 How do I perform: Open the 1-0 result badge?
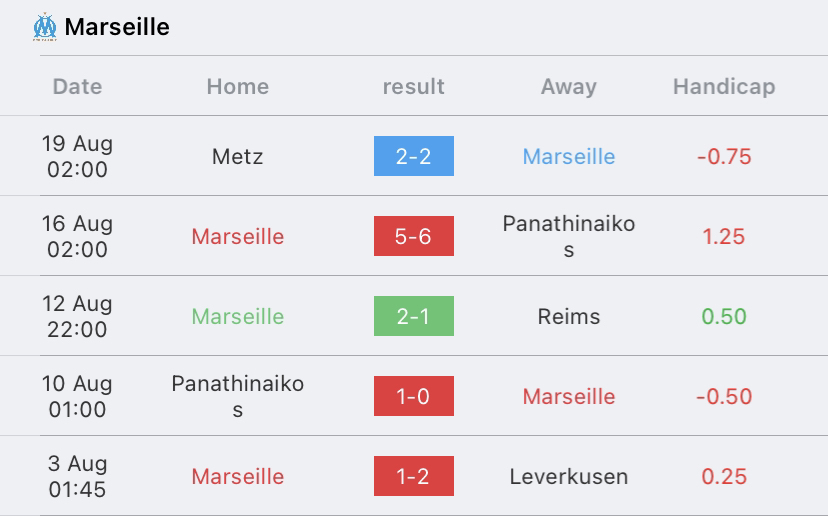(413, 396)
